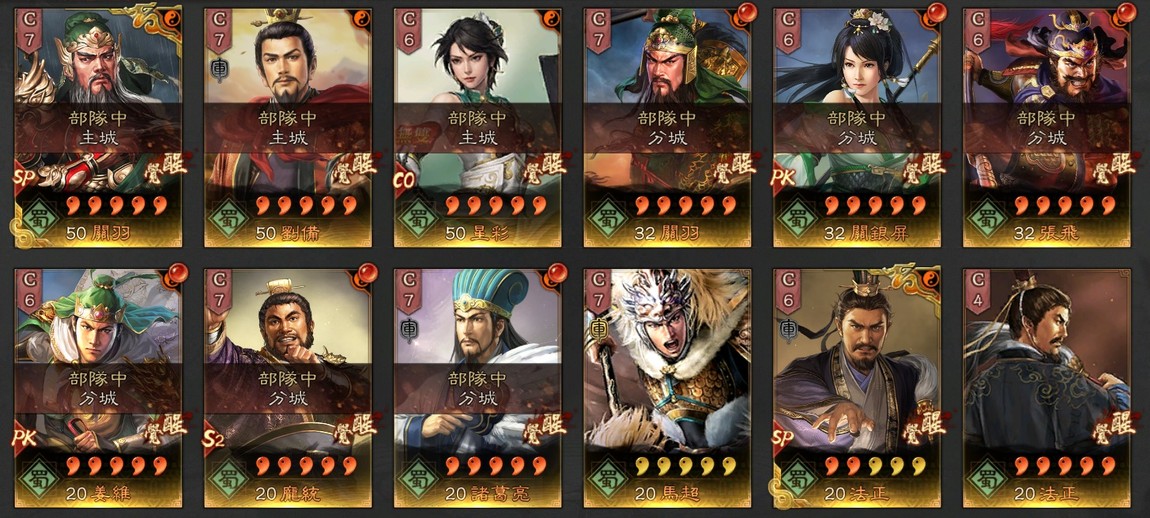Viewport: 1150px width, 518px height.
Task: Click the red orb on 張飛's card
Action: 1125,13
